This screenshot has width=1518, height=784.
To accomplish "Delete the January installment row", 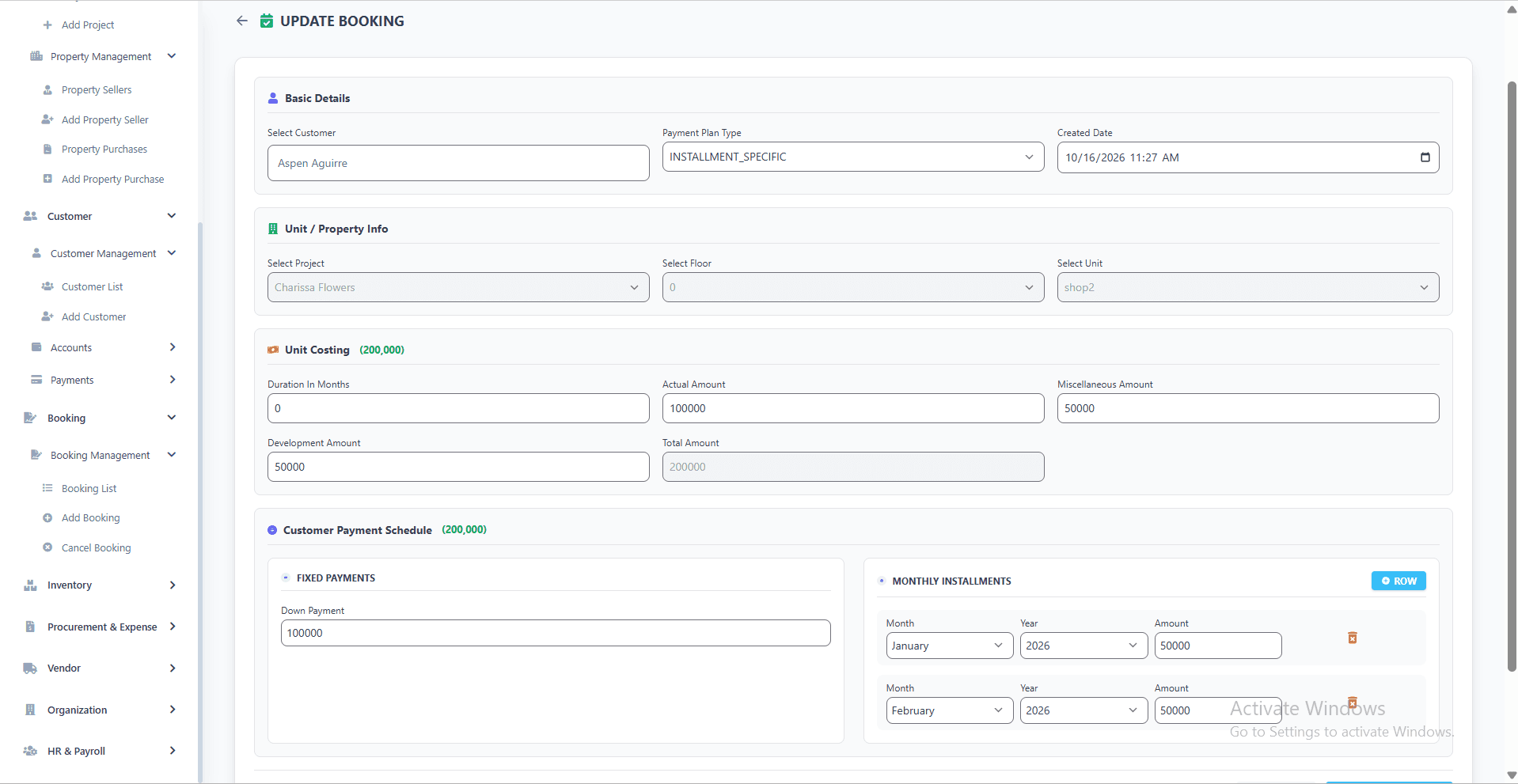I will pyautogui.click(x=1353, y=638).
